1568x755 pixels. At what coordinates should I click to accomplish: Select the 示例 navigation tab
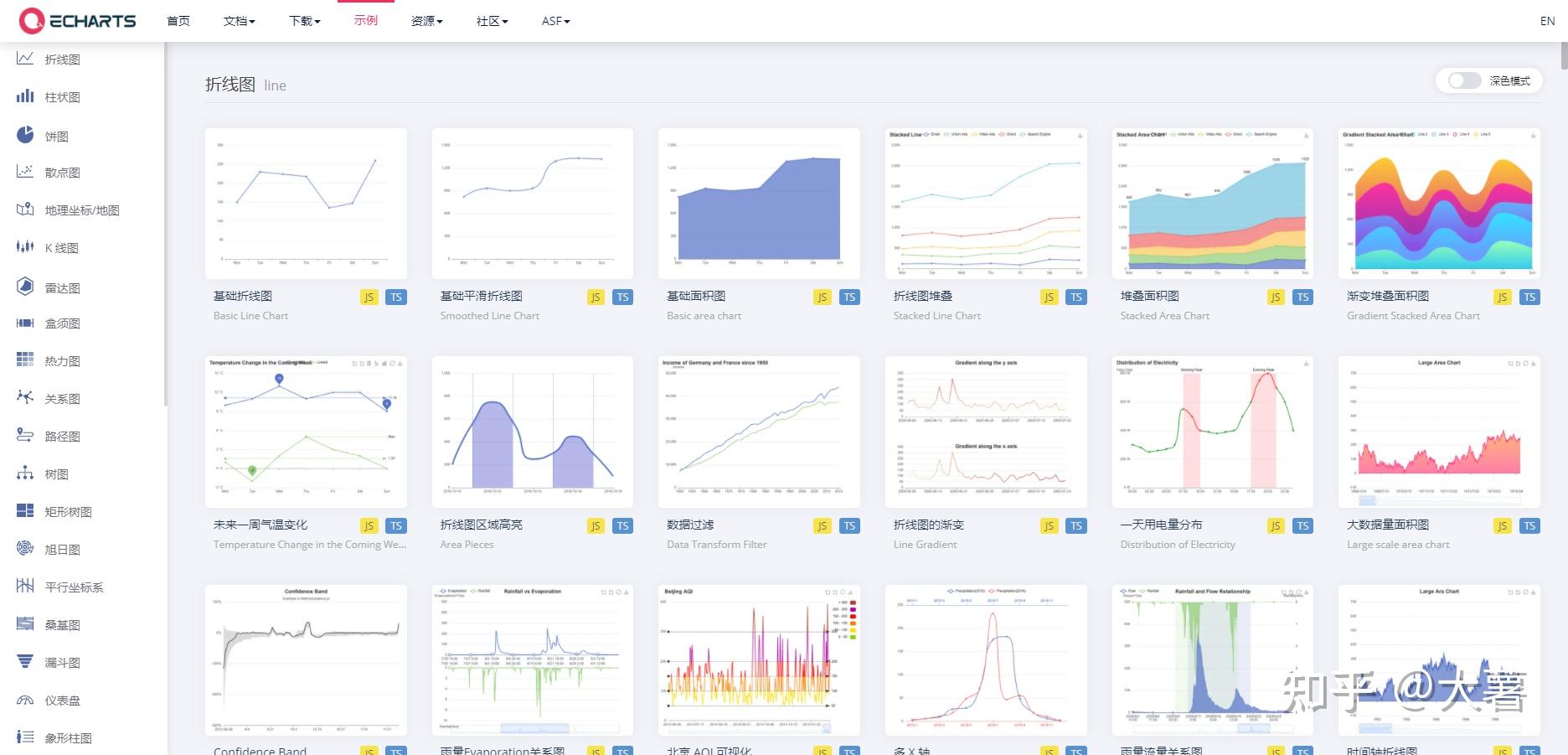point(366,20)
